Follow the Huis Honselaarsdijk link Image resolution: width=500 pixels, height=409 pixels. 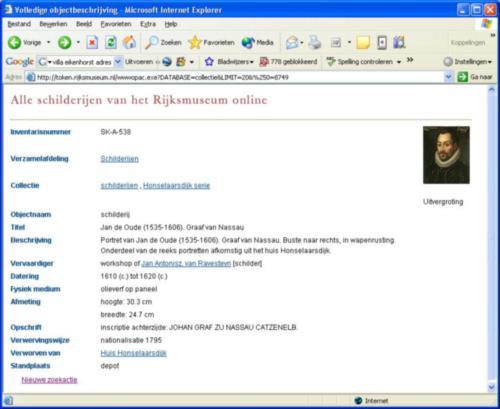pyautogui.click(x=133, y=353)
